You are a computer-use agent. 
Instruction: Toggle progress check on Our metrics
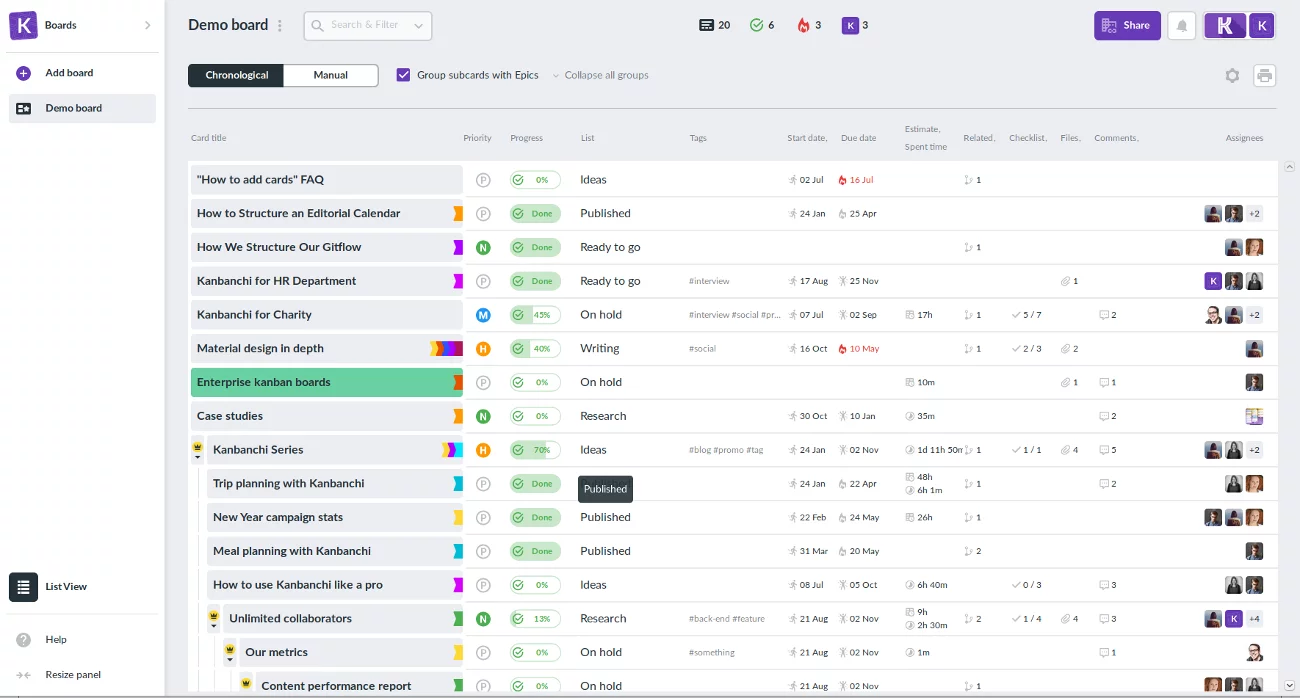pyautogui.click(x=518, y=653)
